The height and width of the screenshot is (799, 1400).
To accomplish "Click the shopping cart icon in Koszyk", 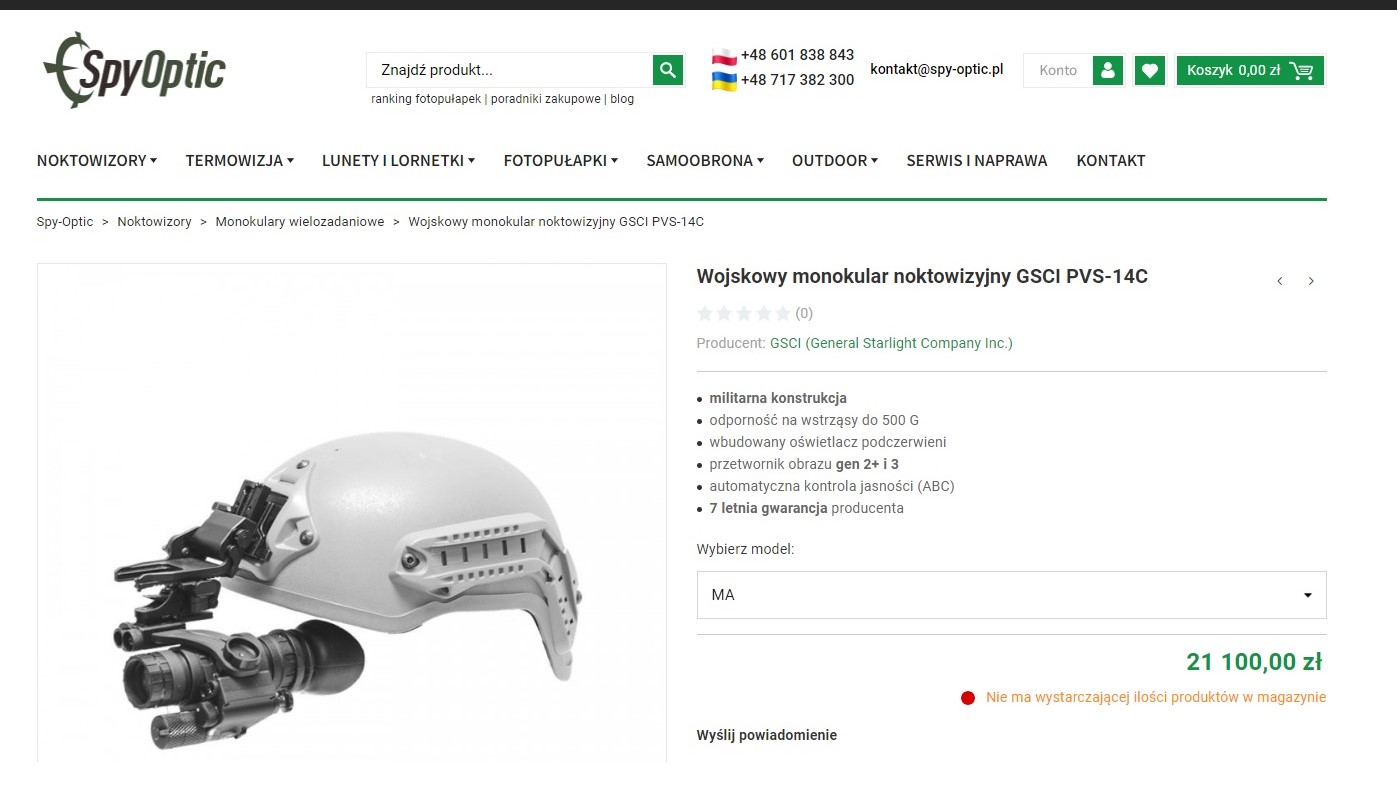I will [x=1301, y=70].
